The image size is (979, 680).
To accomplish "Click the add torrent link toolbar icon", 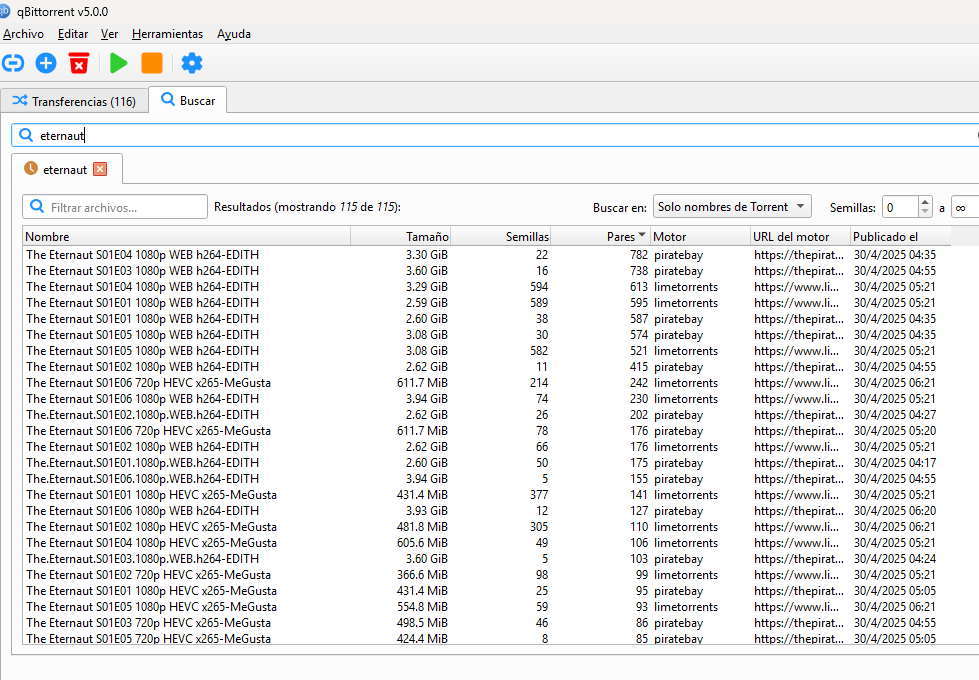I will 13,63.
